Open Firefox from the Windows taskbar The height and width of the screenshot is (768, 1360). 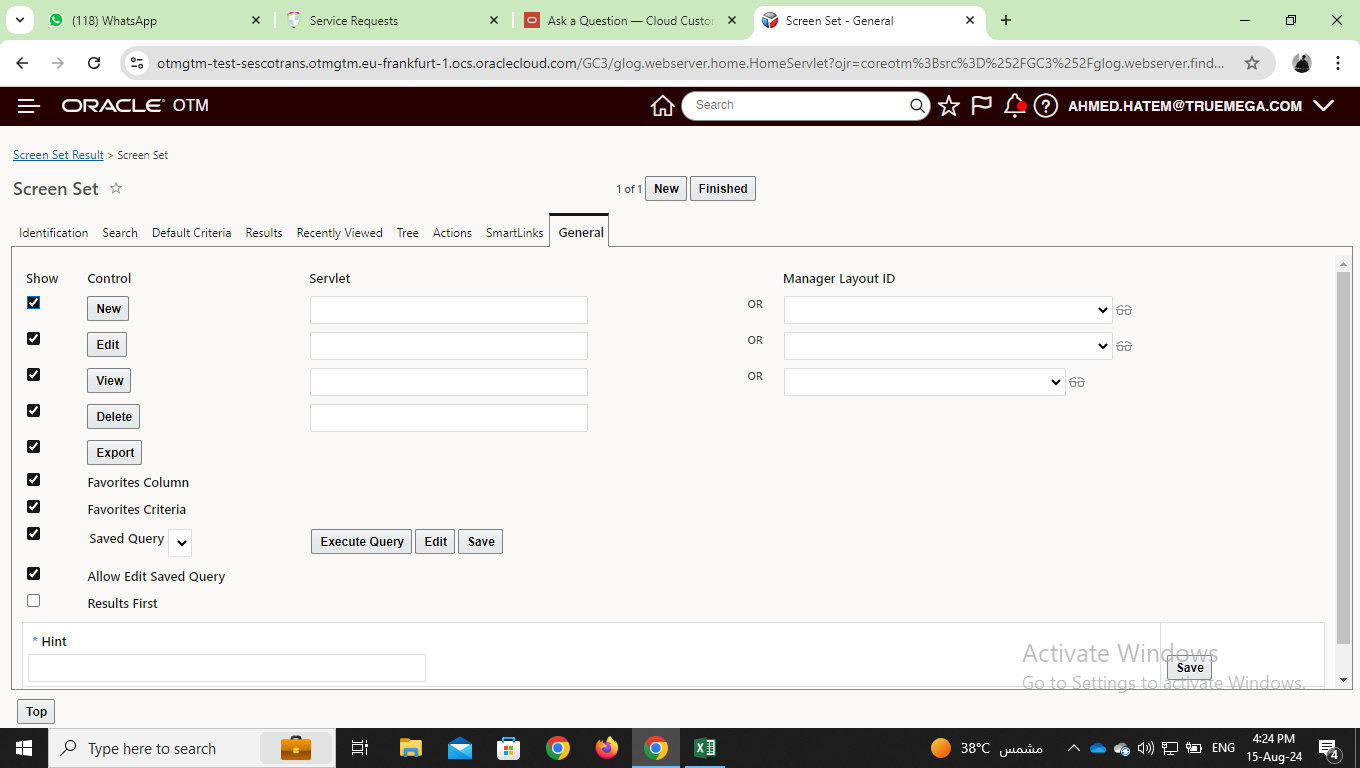pos(606,748)
